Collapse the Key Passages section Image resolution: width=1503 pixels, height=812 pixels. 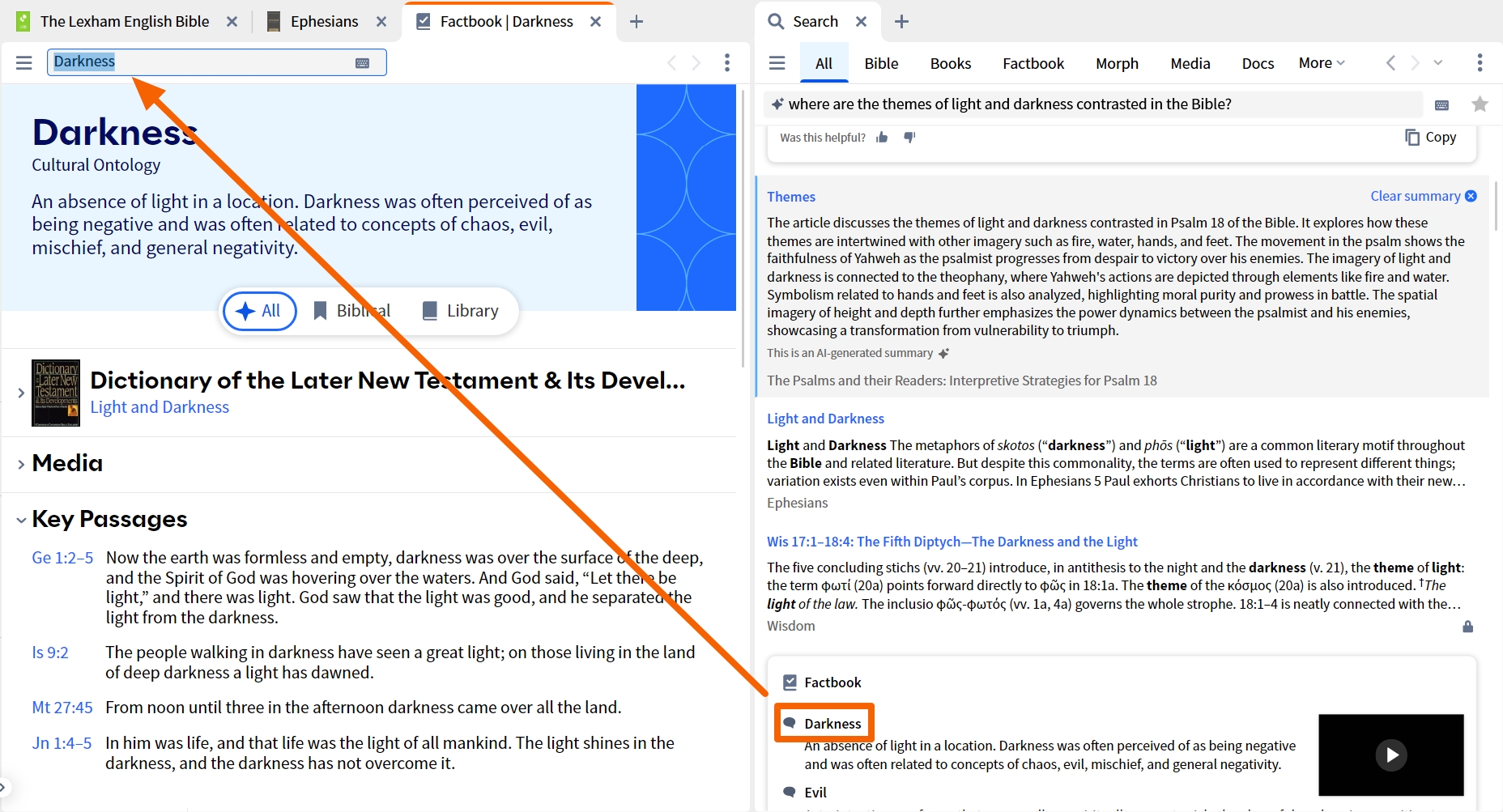(21, 521)
